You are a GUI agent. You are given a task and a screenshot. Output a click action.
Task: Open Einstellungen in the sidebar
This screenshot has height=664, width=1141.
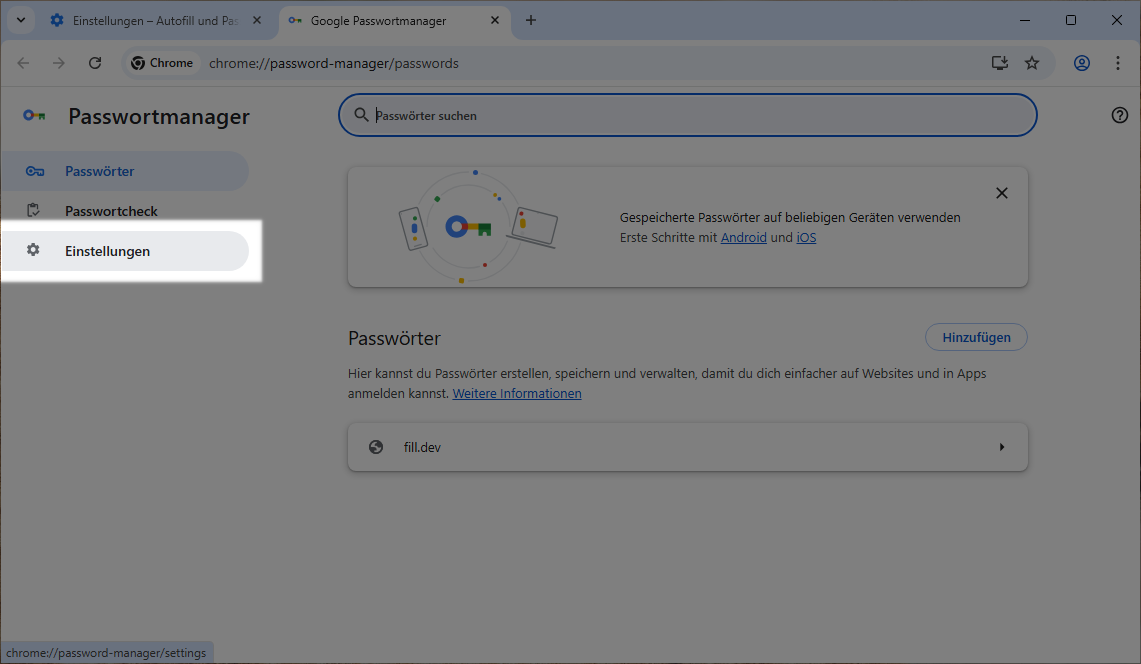125,251
